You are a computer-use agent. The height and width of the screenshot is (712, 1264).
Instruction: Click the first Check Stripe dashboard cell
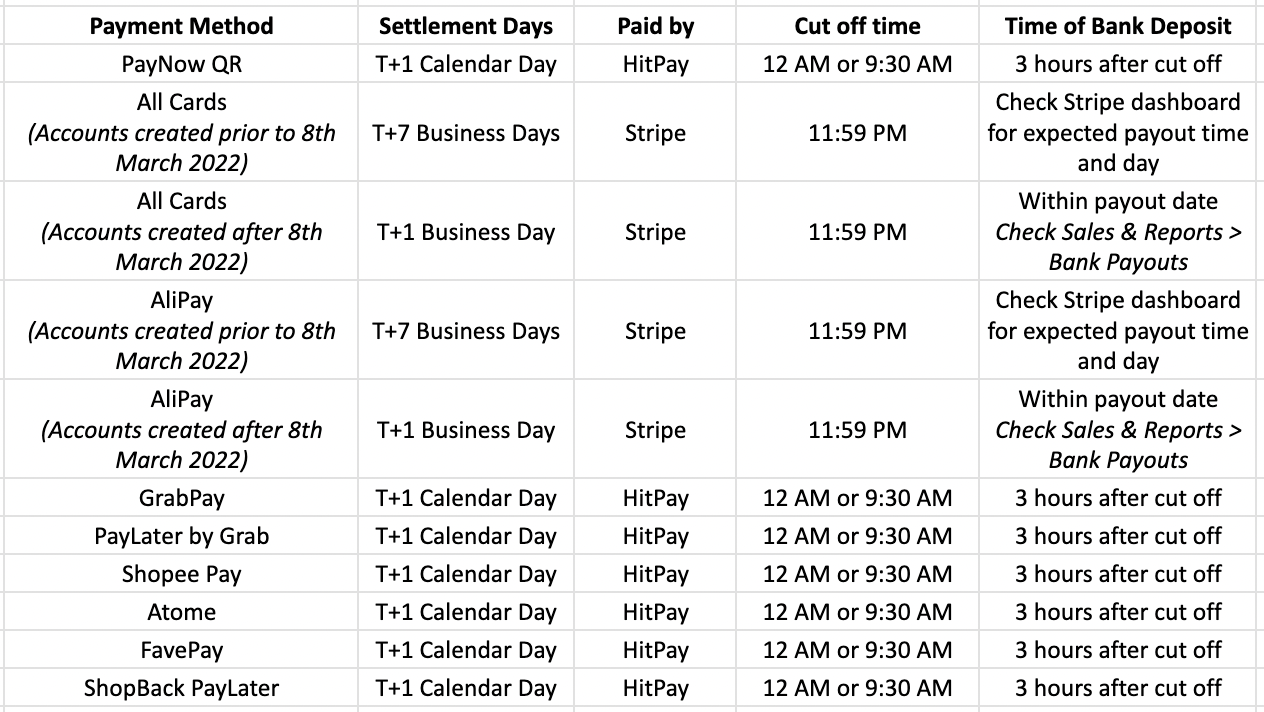click(x=1118, y=133)
